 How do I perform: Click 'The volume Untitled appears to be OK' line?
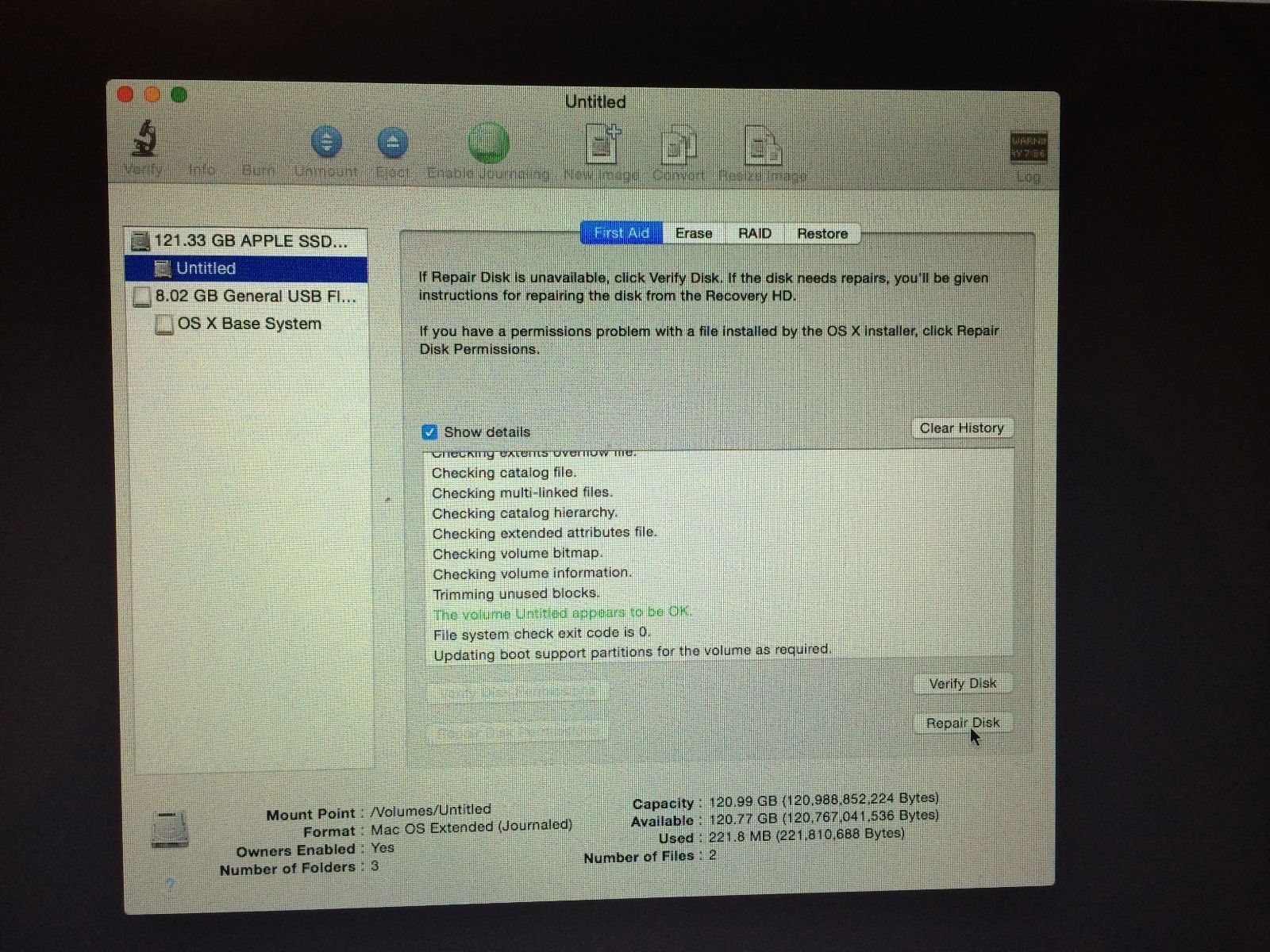click(563, 613)
